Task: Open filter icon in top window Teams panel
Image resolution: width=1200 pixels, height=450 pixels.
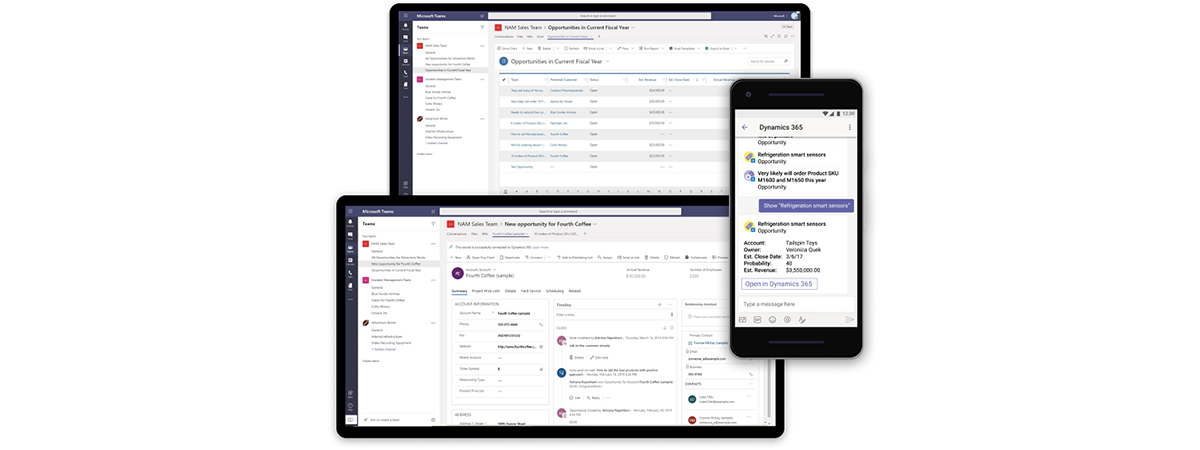Action: (482, 27)
